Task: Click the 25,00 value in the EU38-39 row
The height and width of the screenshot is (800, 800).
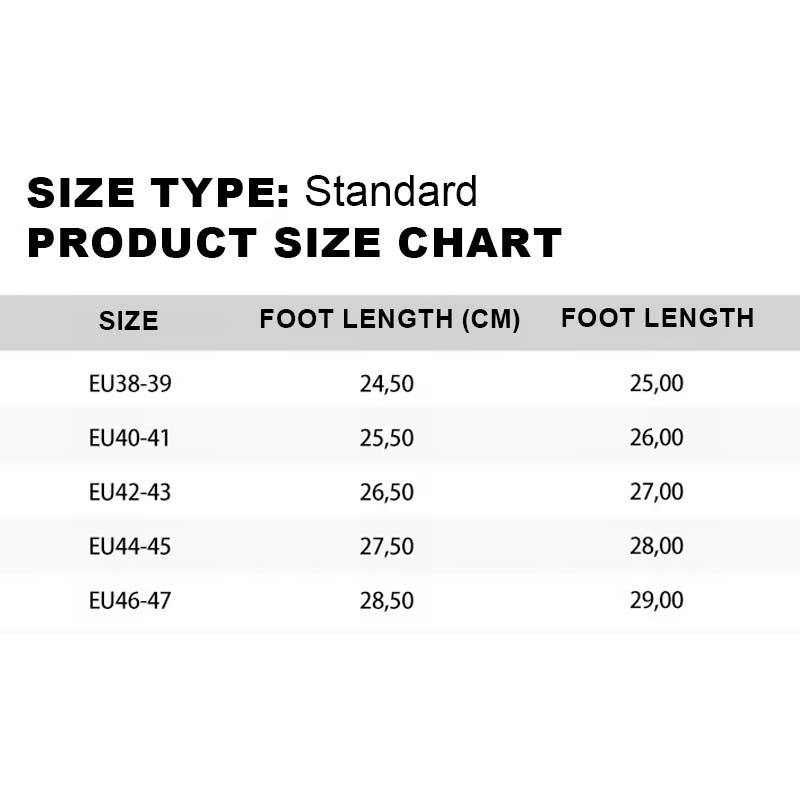Action: (657, 383)
